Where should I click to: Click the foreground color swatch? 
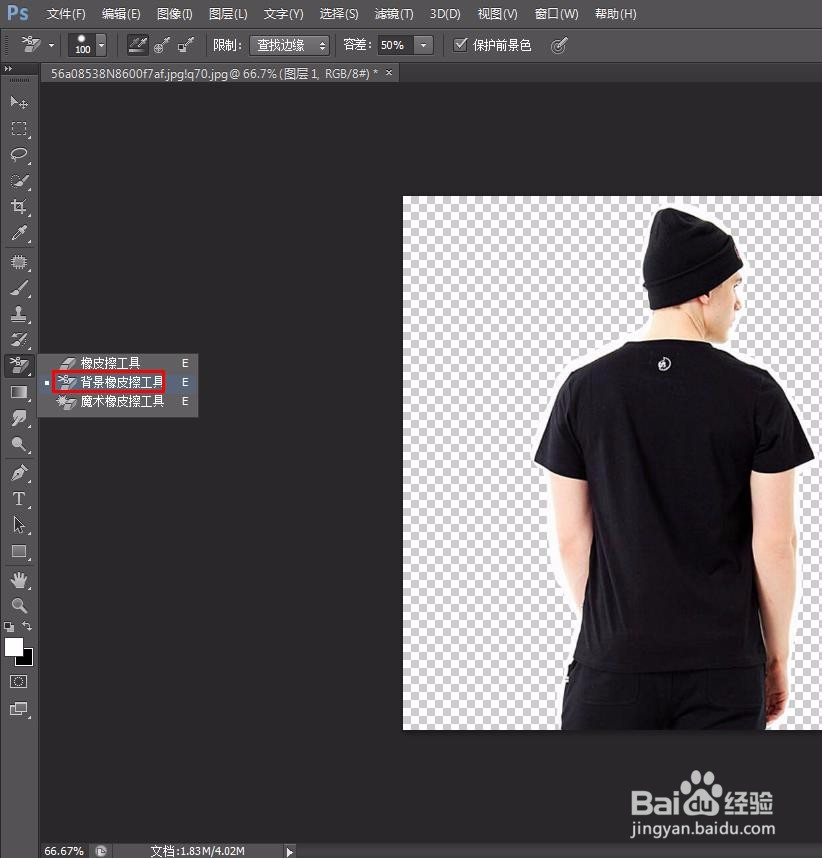click(x=14, y=646)
